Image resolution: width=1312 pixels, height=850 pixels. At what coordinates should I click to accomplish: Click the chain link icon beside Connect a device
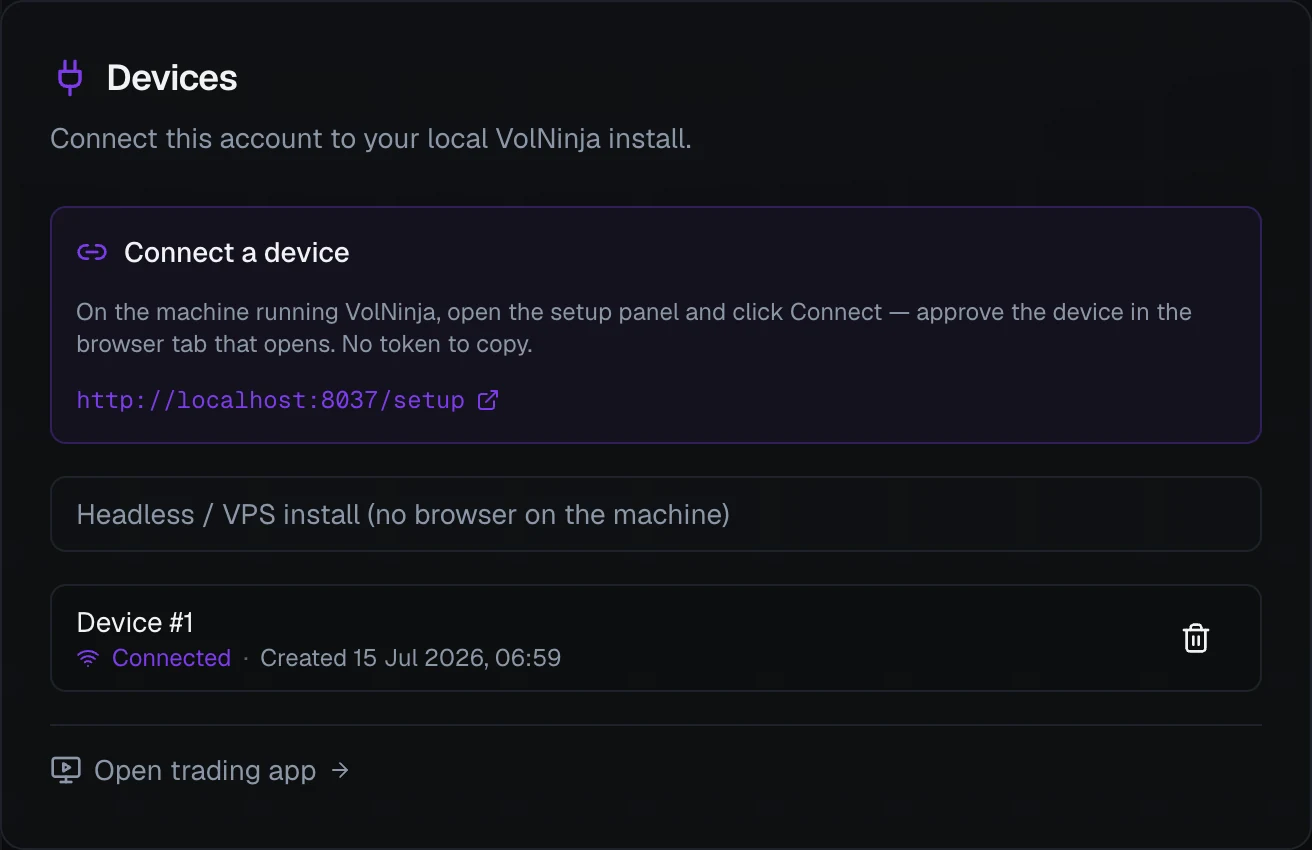click(x=92, y=252)
